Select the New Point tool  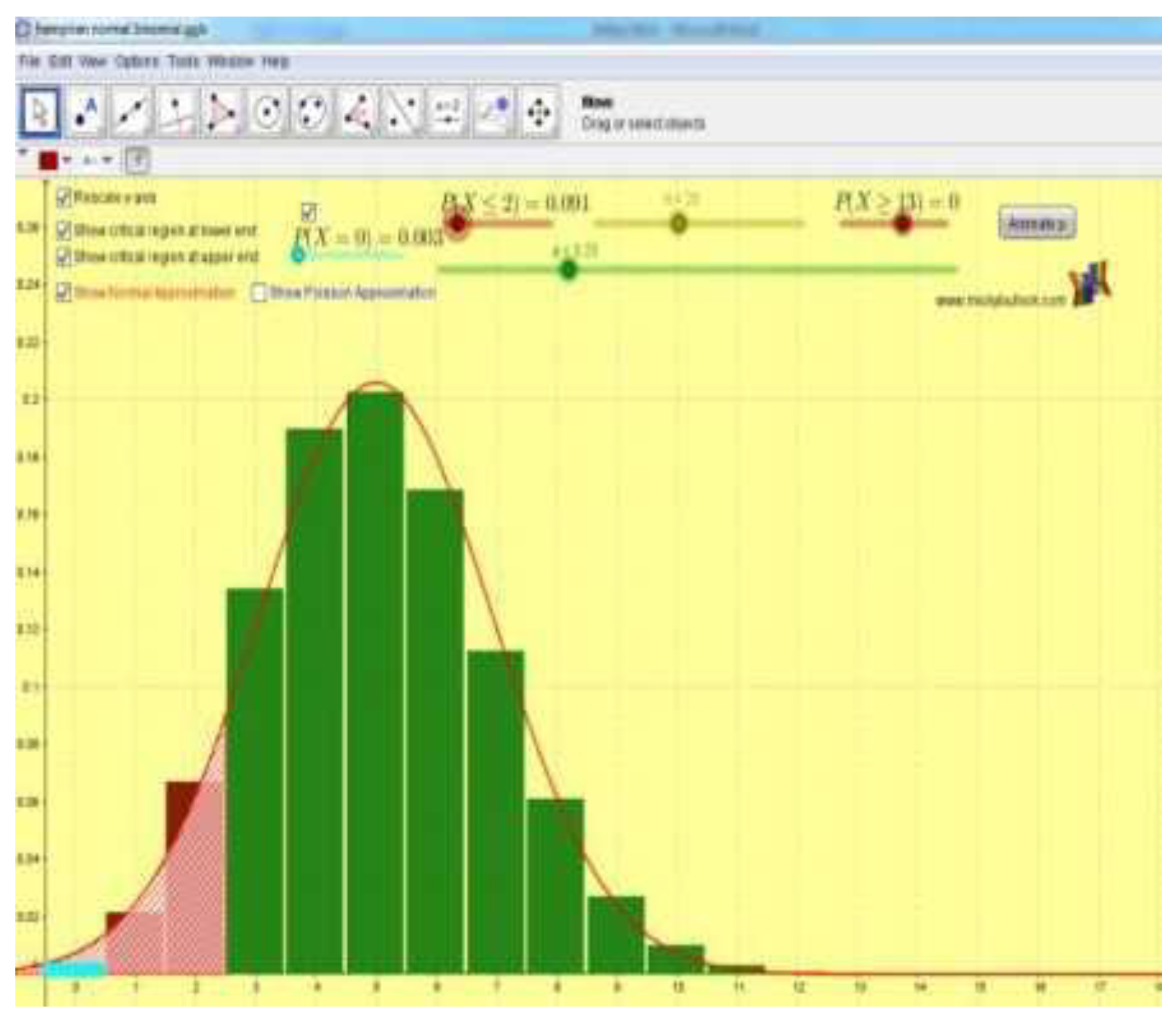tap(85, 113)
